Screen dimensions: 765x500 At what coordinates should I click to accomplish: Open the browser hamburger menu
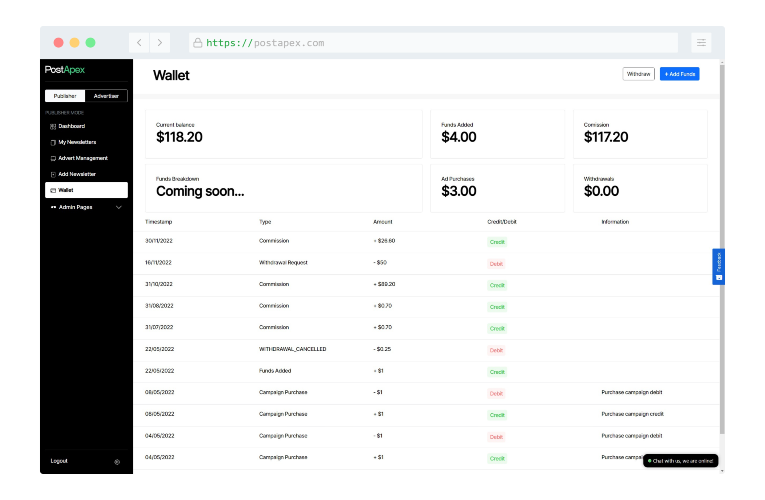point(701,43)
